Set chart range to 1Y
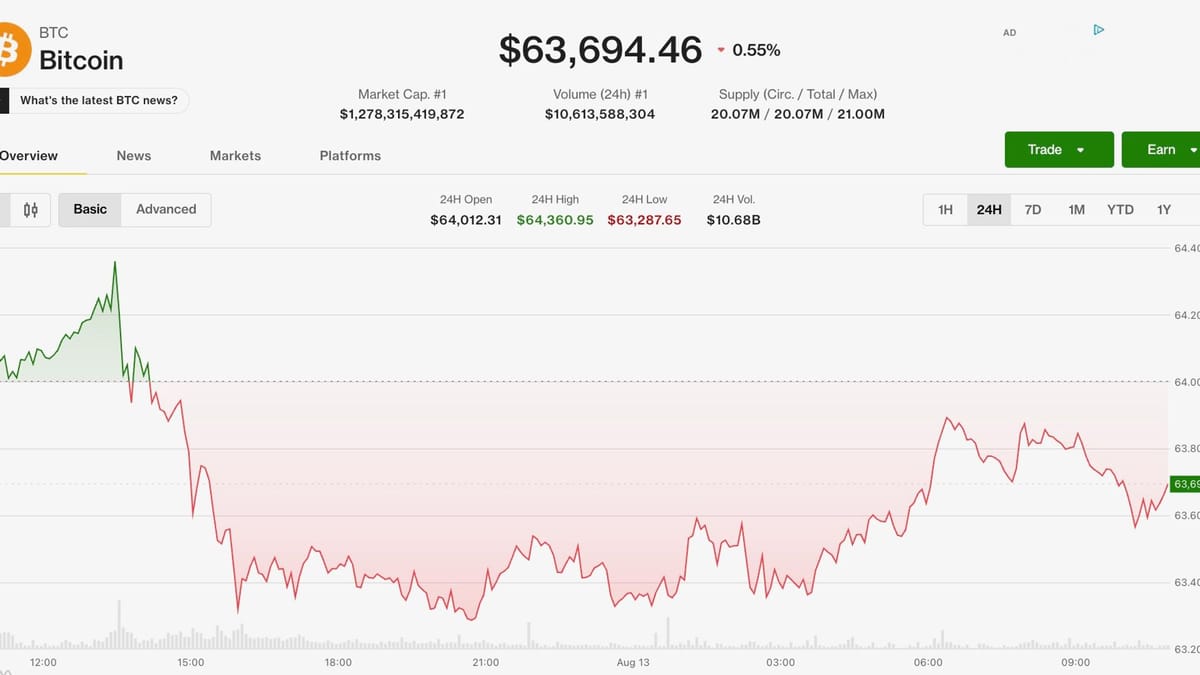This screenshot has width=1200, height=675. (1164, 210)
